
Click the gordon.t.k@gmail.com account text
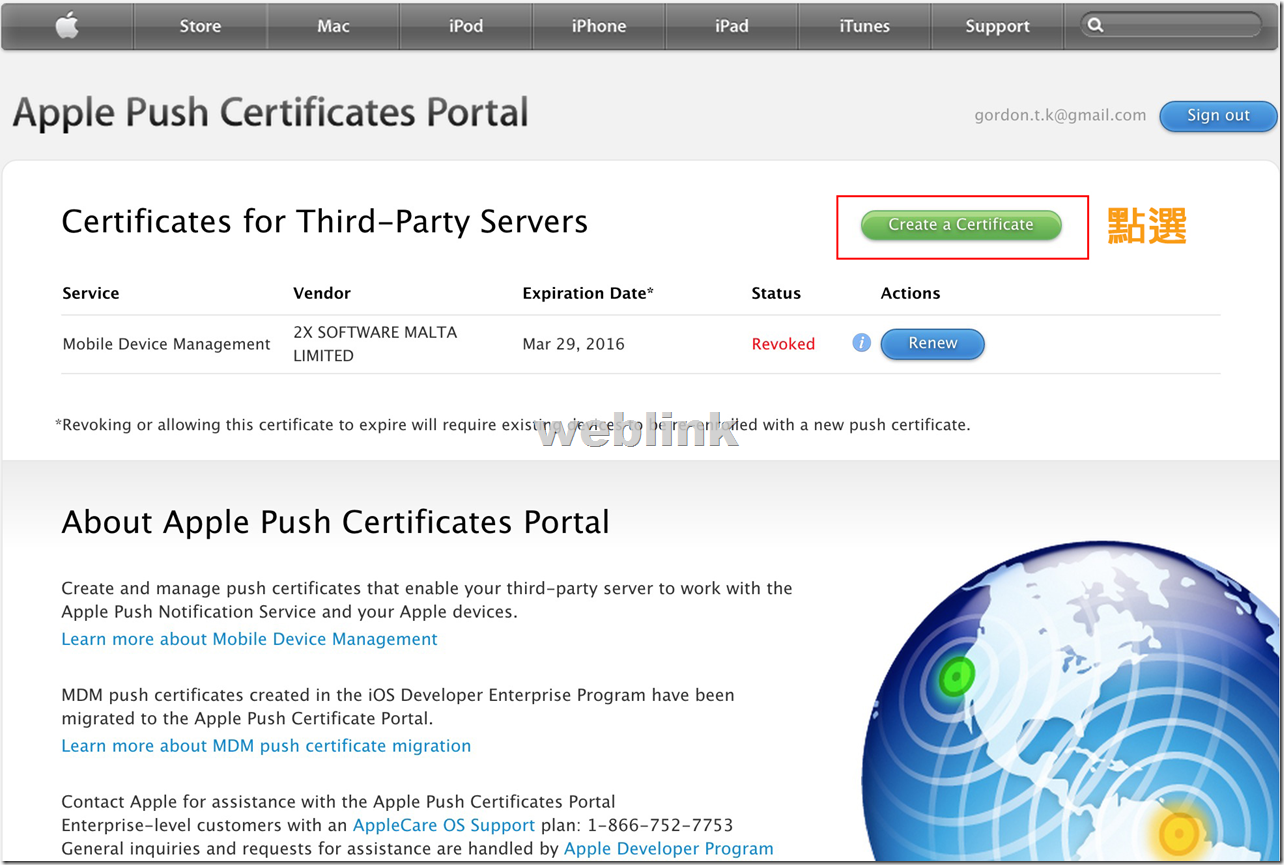pyautogui.click(x=1060, y=115)
